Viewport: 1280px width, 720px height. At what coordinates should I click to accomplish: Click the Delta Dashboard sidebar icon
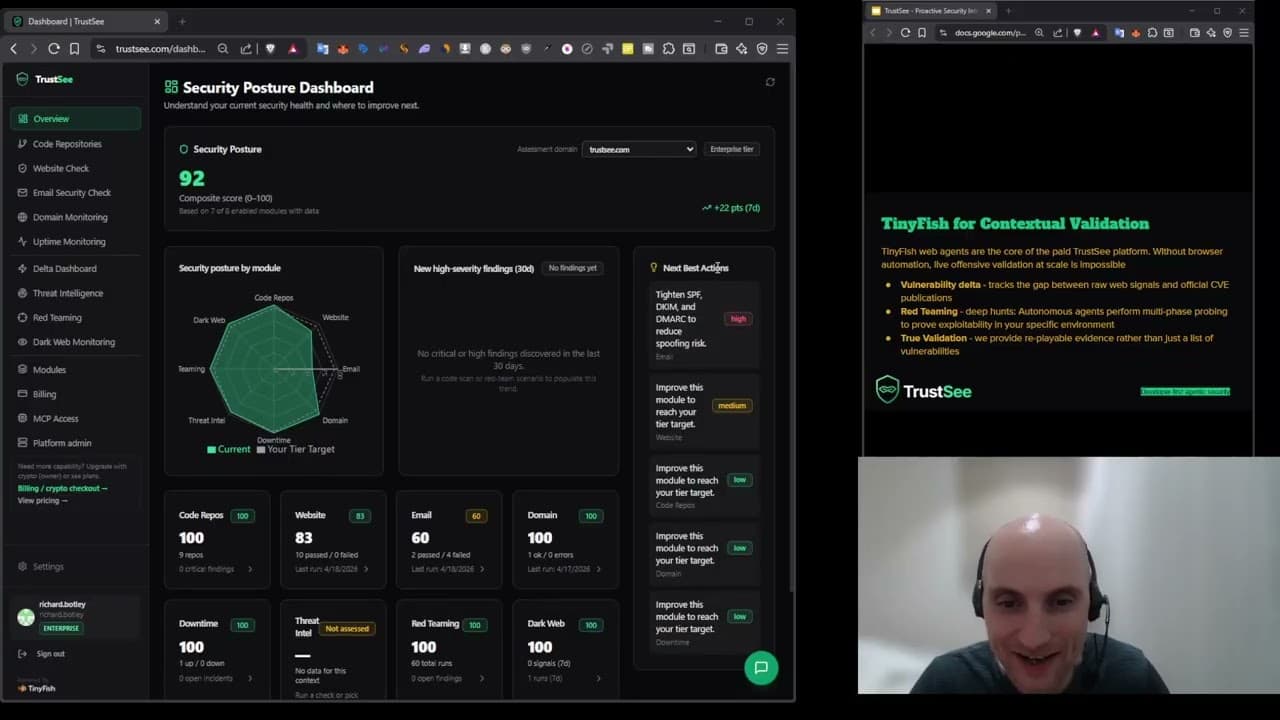(x=23, y=269)
